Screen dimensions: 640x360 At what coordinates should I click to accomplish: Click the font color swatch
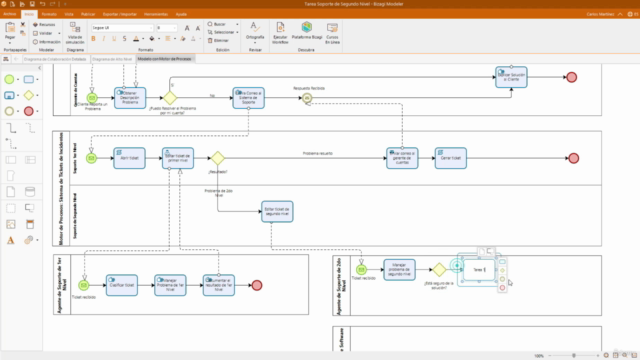[x=136, y=39]
